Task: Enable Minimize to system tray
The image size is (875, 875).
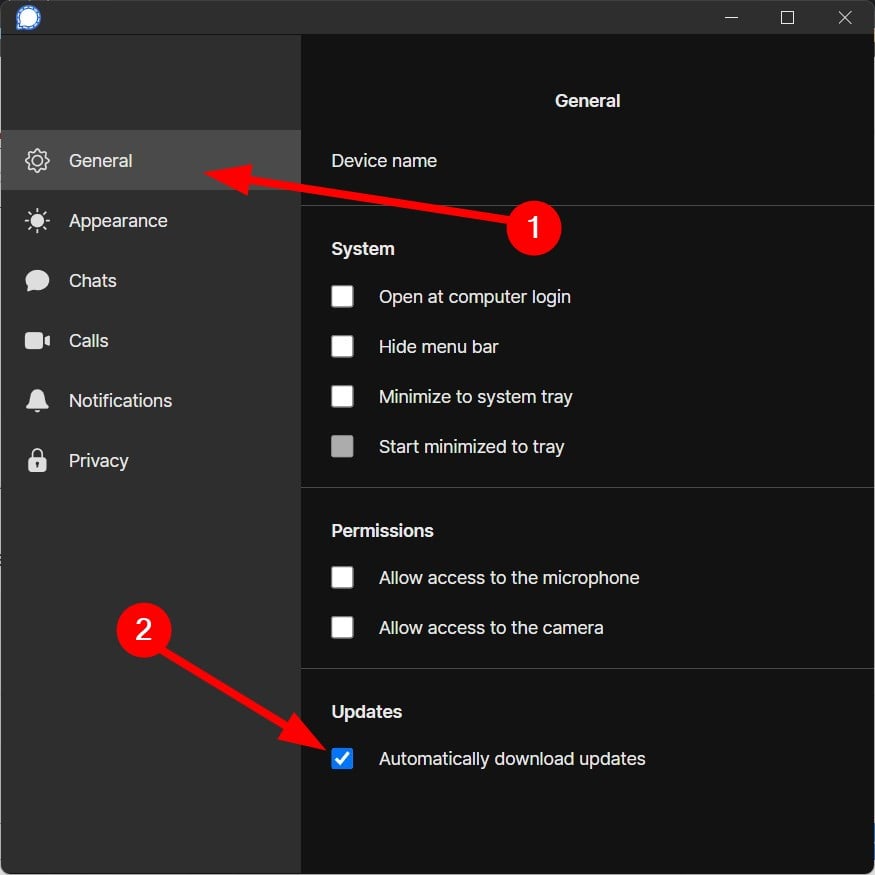Action: click(x=342, y=397)
